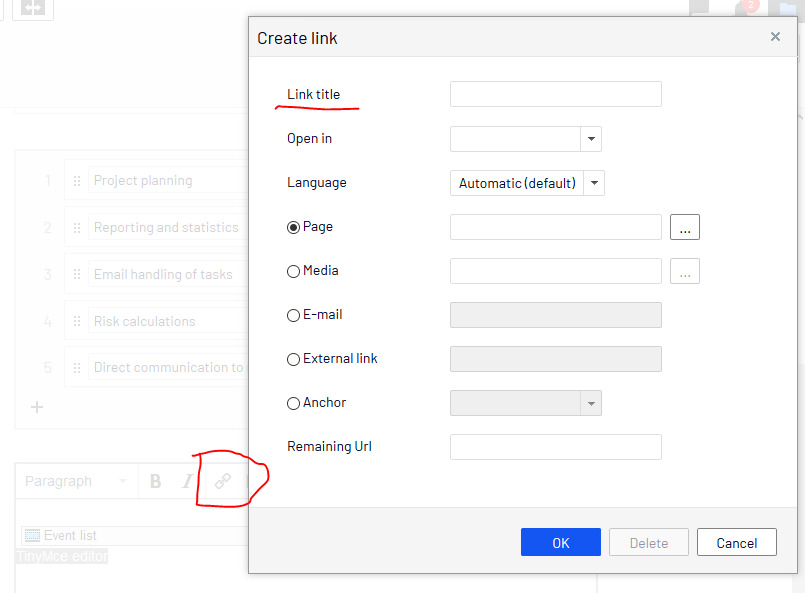Open the Paragraph format dropdown
805x593 pixels.
[76, 481]
